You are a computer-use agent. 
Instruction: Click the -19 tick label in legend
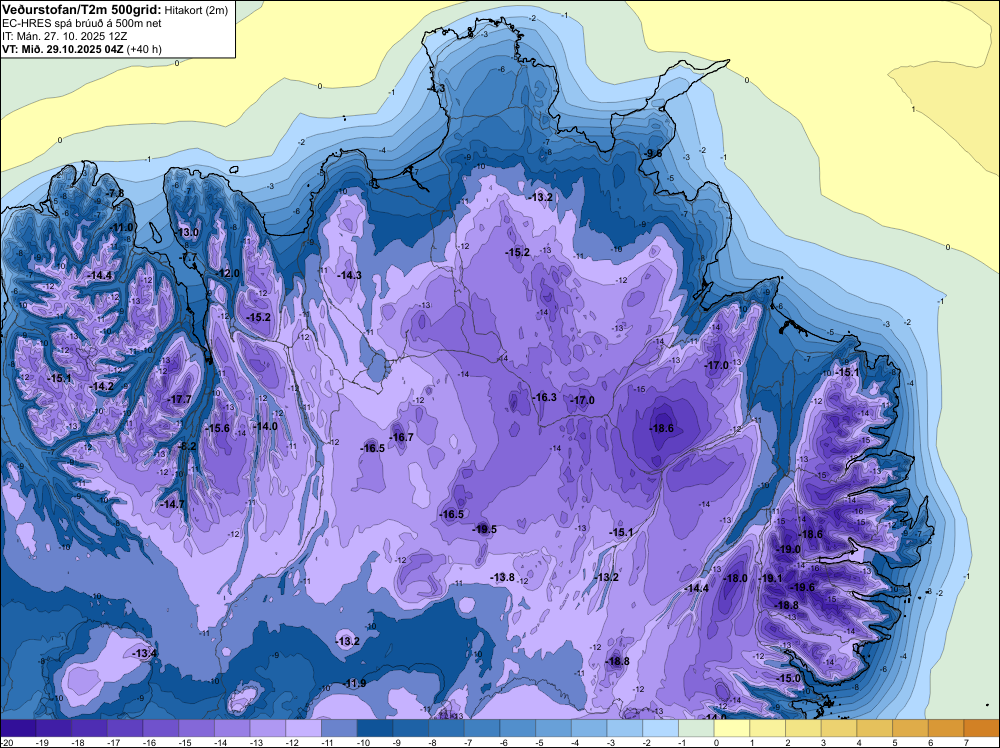coord(43,742)
